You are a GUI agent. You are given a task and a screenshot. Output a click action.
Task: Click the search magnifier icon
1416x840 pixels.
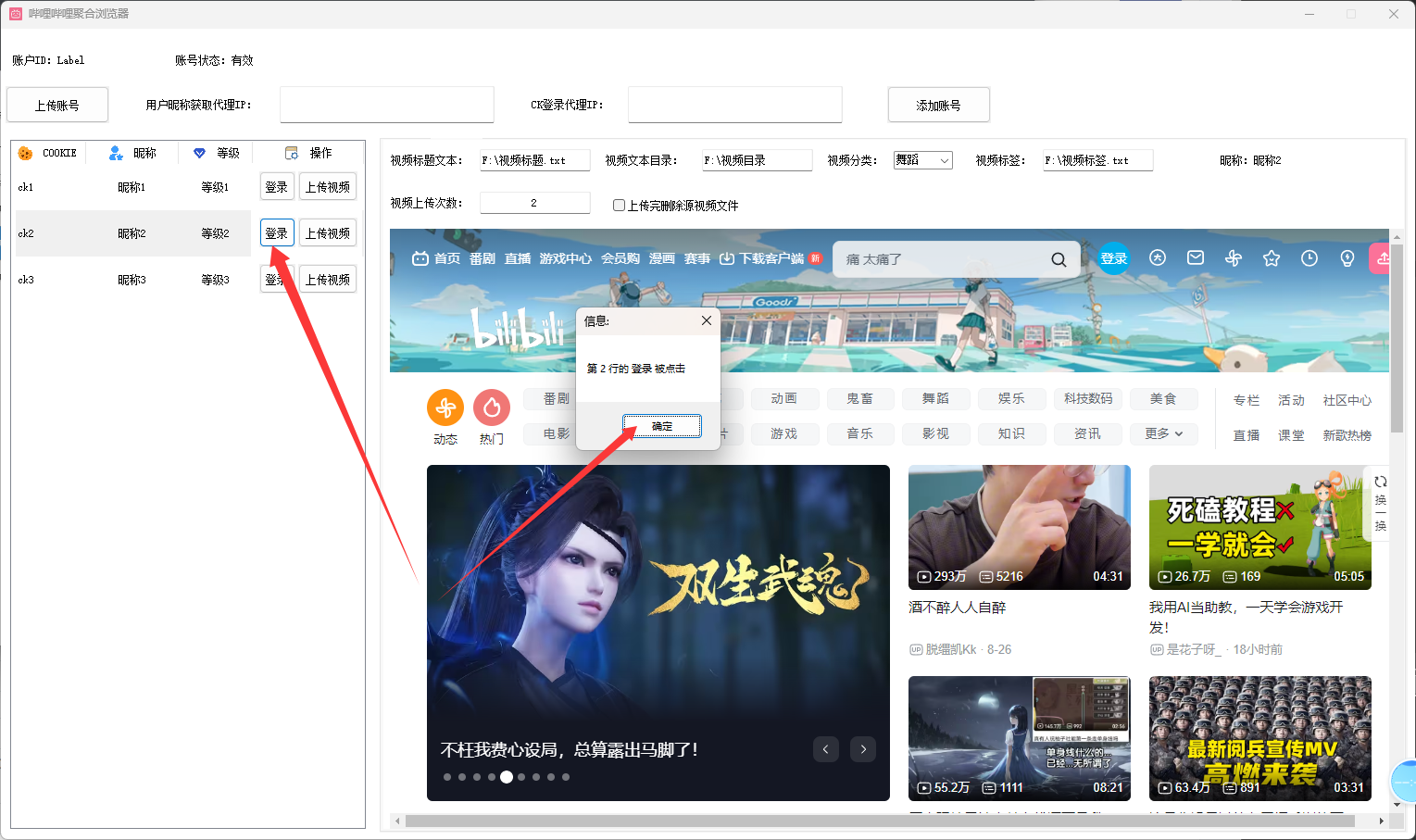[1059, 259]
